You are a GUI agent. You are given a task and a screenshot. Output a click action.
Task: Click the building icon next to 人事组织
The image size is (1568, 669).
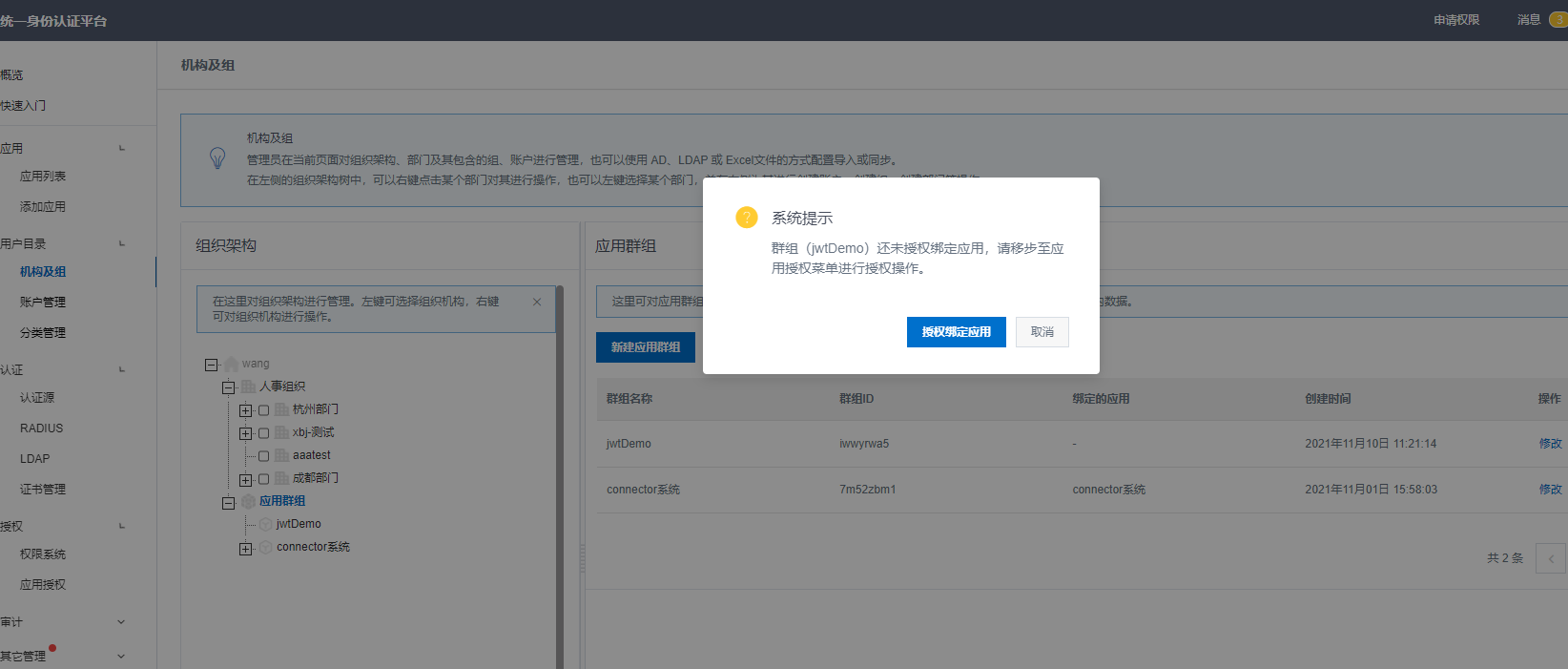tap(248, 387)
